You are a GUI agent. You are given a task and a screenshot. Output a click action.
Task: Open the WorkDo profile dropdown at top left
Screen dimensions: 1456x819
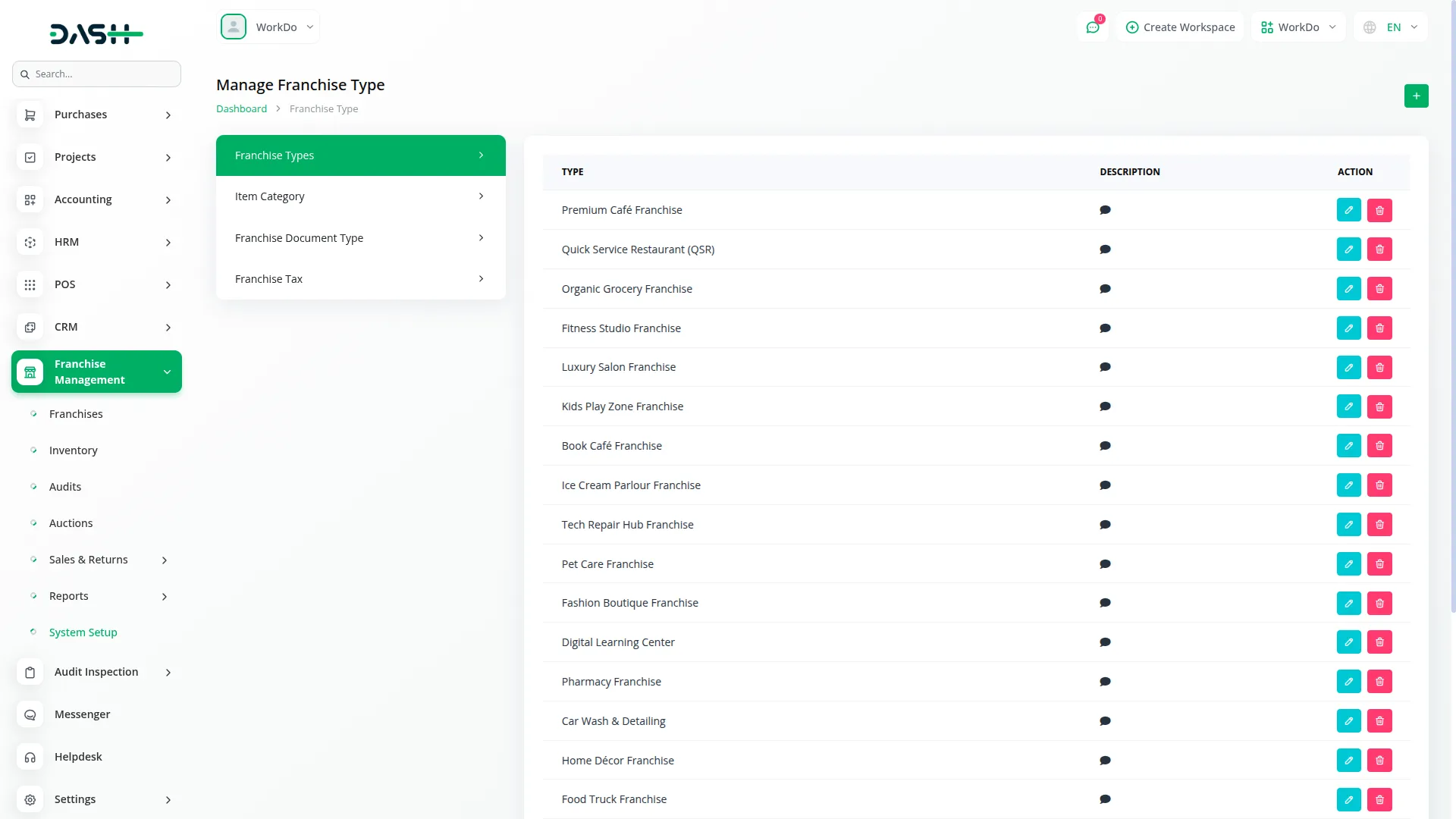point(268,27)
